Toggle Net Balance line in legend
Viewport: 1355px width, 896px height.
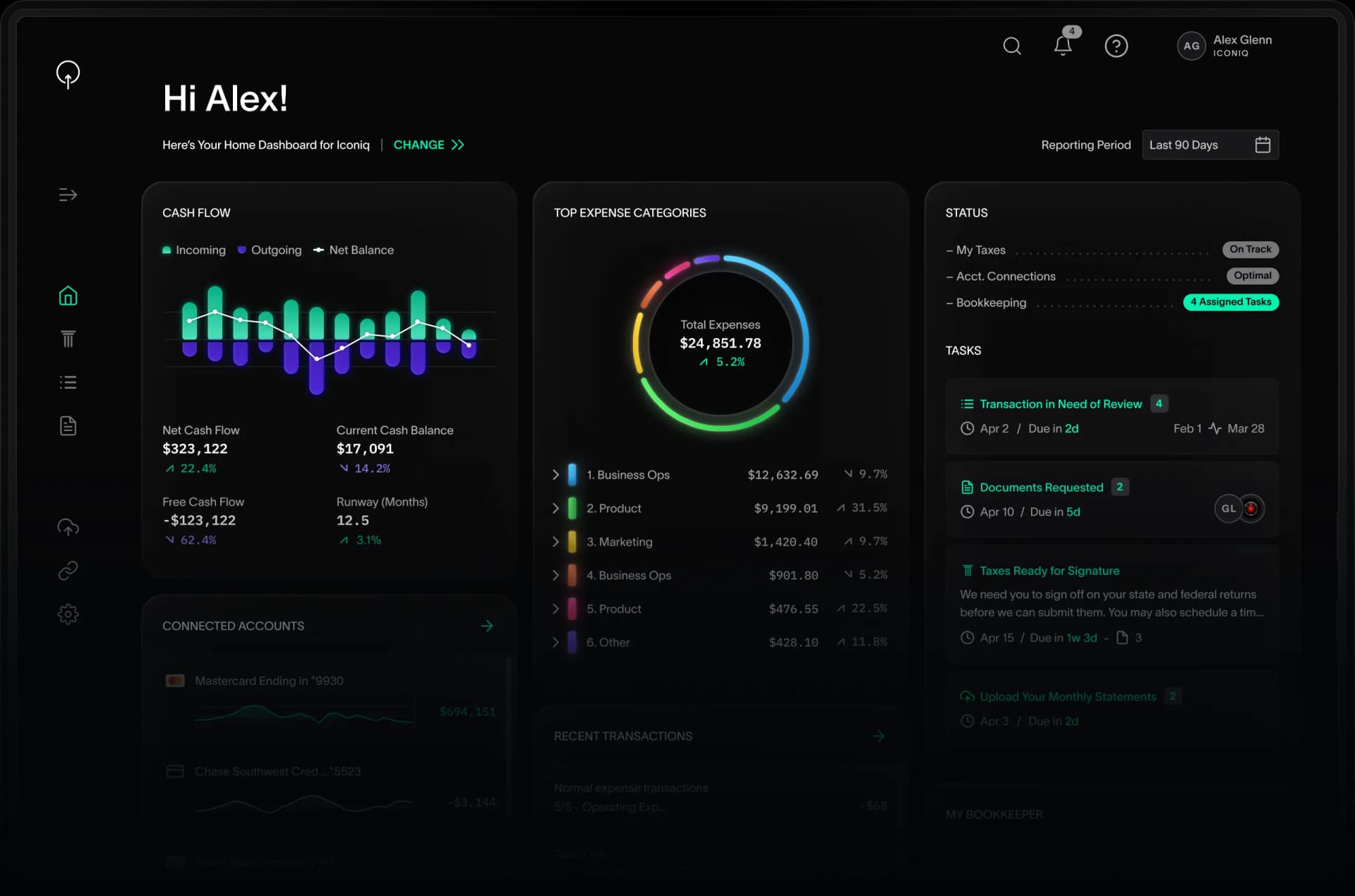point(354,250)
